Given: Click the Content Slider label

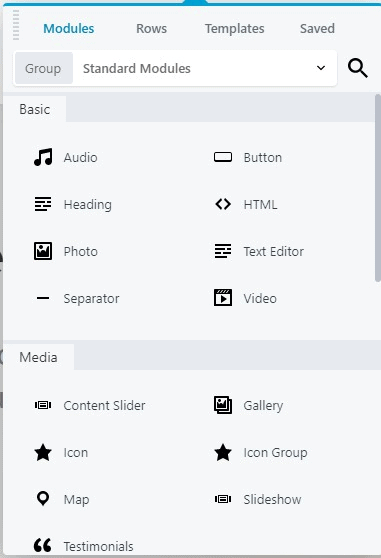Looking at the screenshot, I should click(x=104, y=405).
